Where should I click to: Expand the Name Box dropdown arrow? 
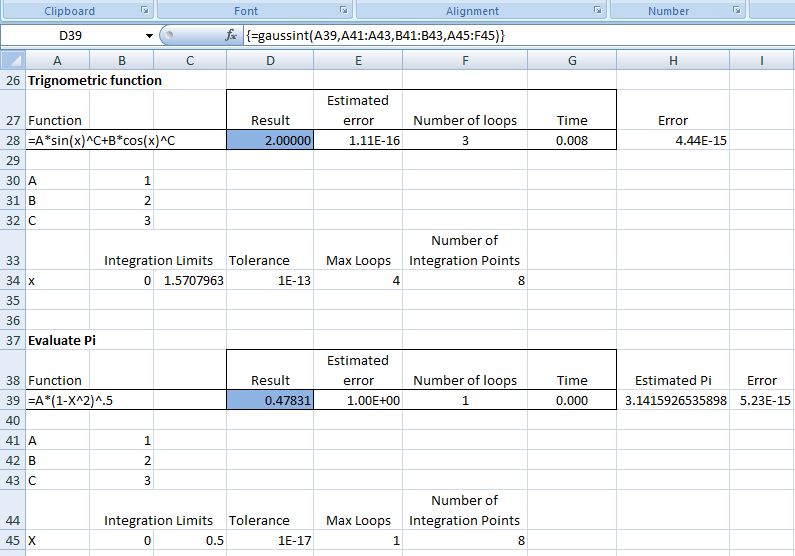click(x=150, y=36)
